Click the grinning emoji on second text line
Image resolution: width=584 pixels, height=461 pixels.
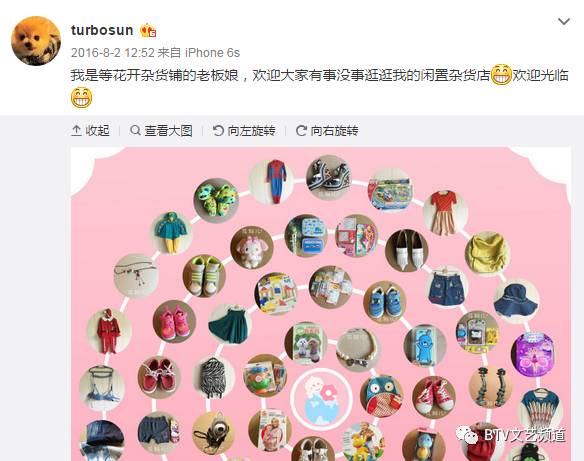[x=81, y=98]
